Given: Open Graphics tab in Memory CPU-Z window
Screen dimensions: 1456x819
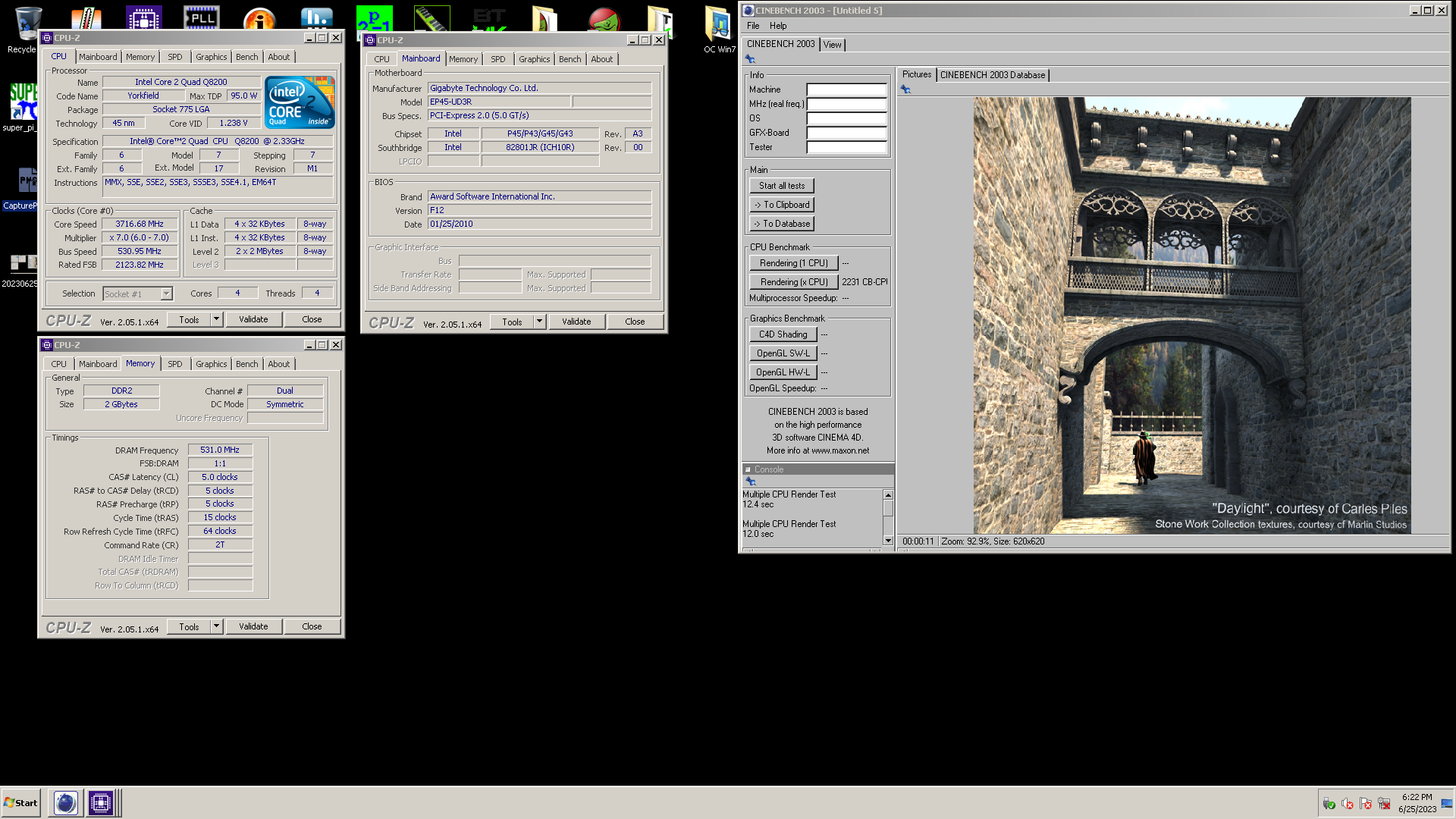Looking at the screenshot, I should coord(211,364).
